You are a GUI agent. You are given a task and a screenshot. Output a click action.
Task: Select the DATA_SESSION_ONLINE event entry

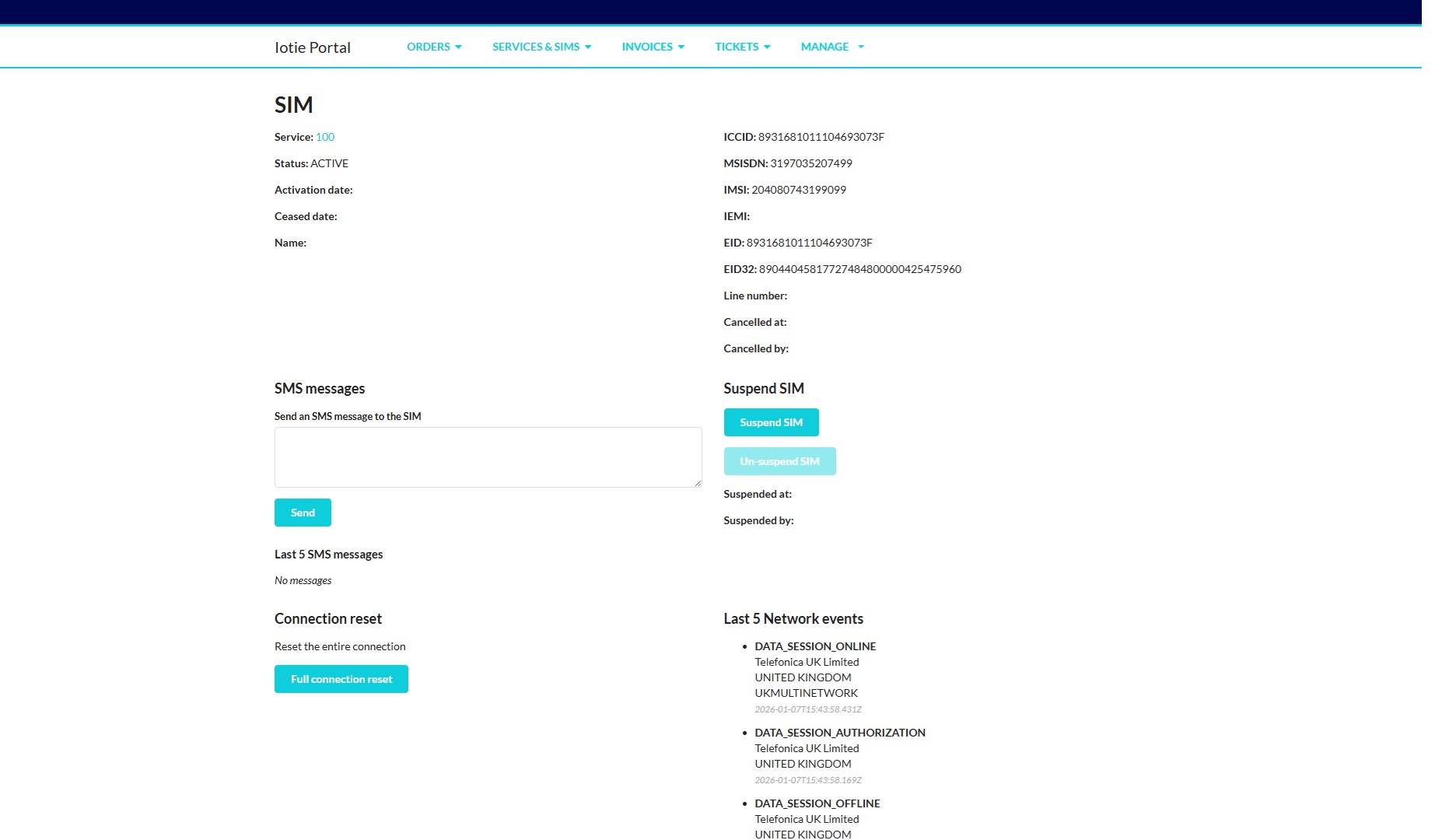pos(815,646)
